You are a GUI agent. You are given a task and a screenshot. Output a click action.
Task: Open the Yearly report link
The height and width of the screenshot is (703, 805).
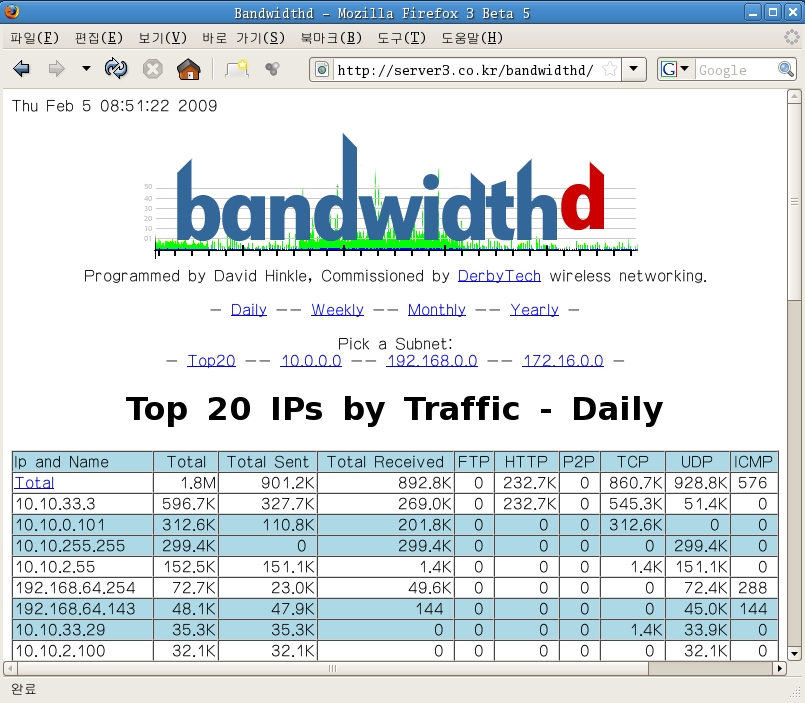tap(534, 310)
